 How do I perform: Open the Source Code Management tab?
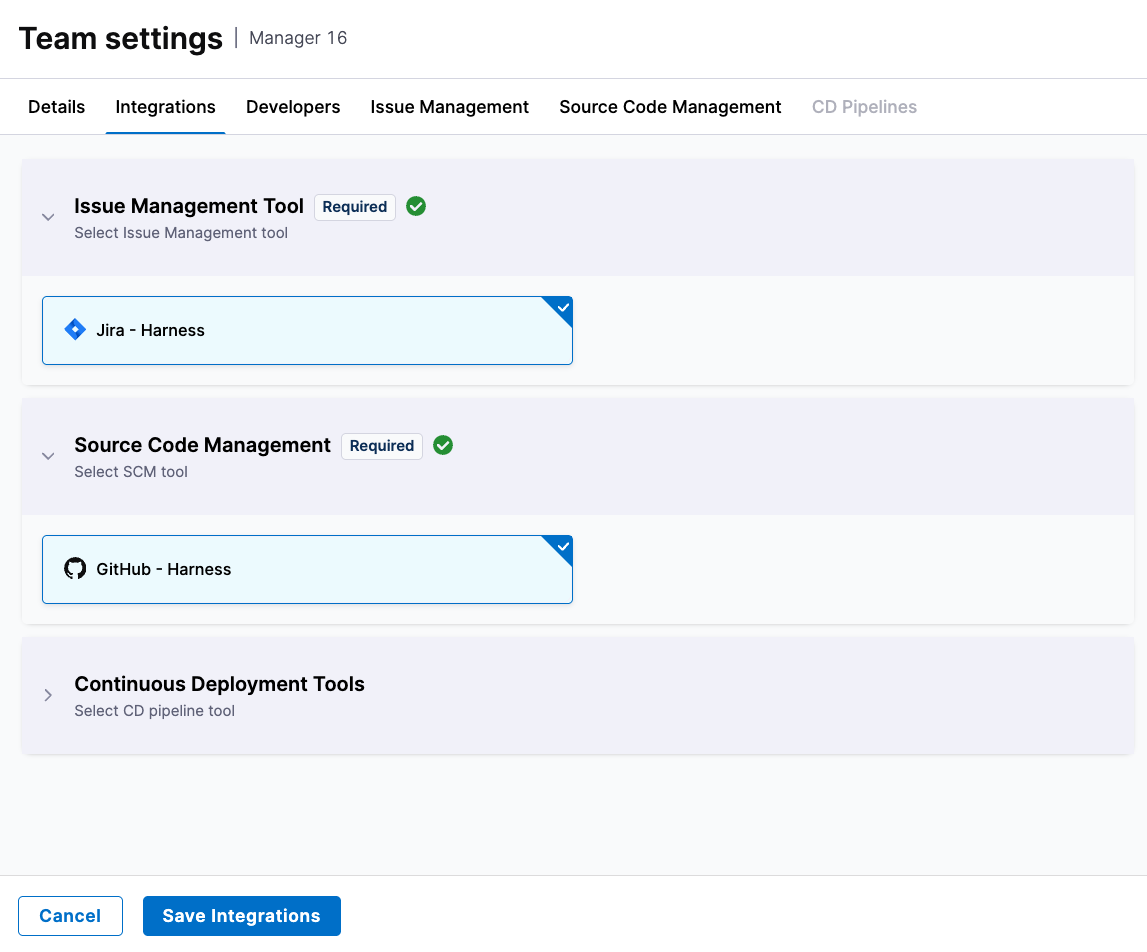pos(670,107)
